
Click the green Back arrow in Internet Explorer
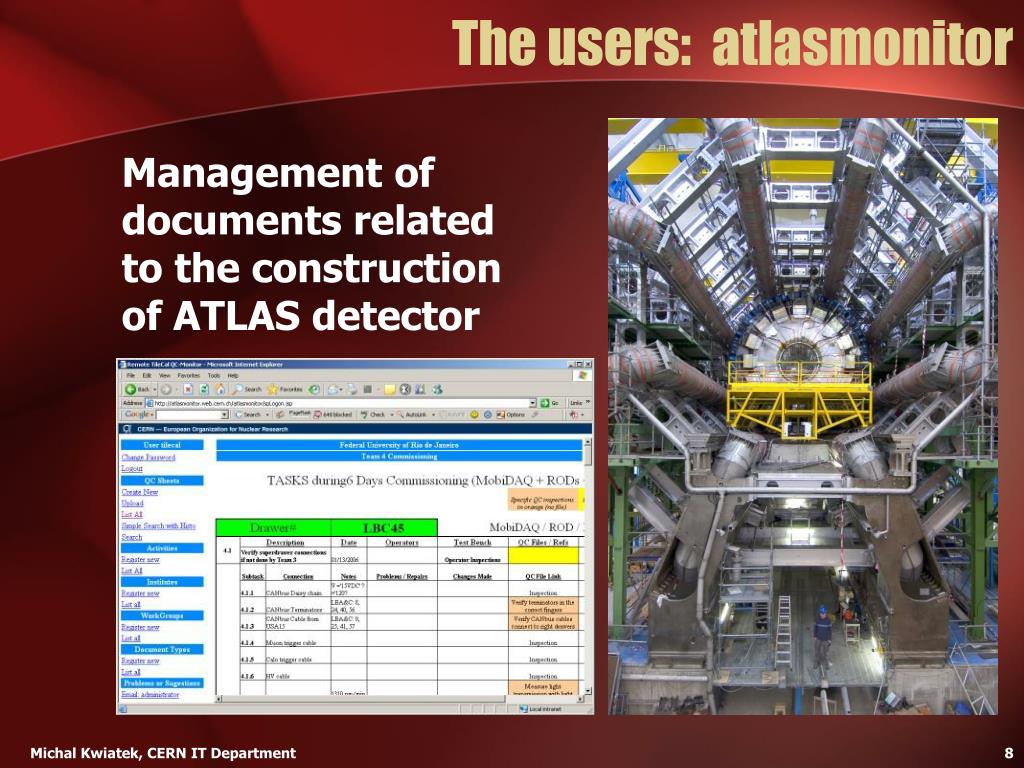click(131, 389)
